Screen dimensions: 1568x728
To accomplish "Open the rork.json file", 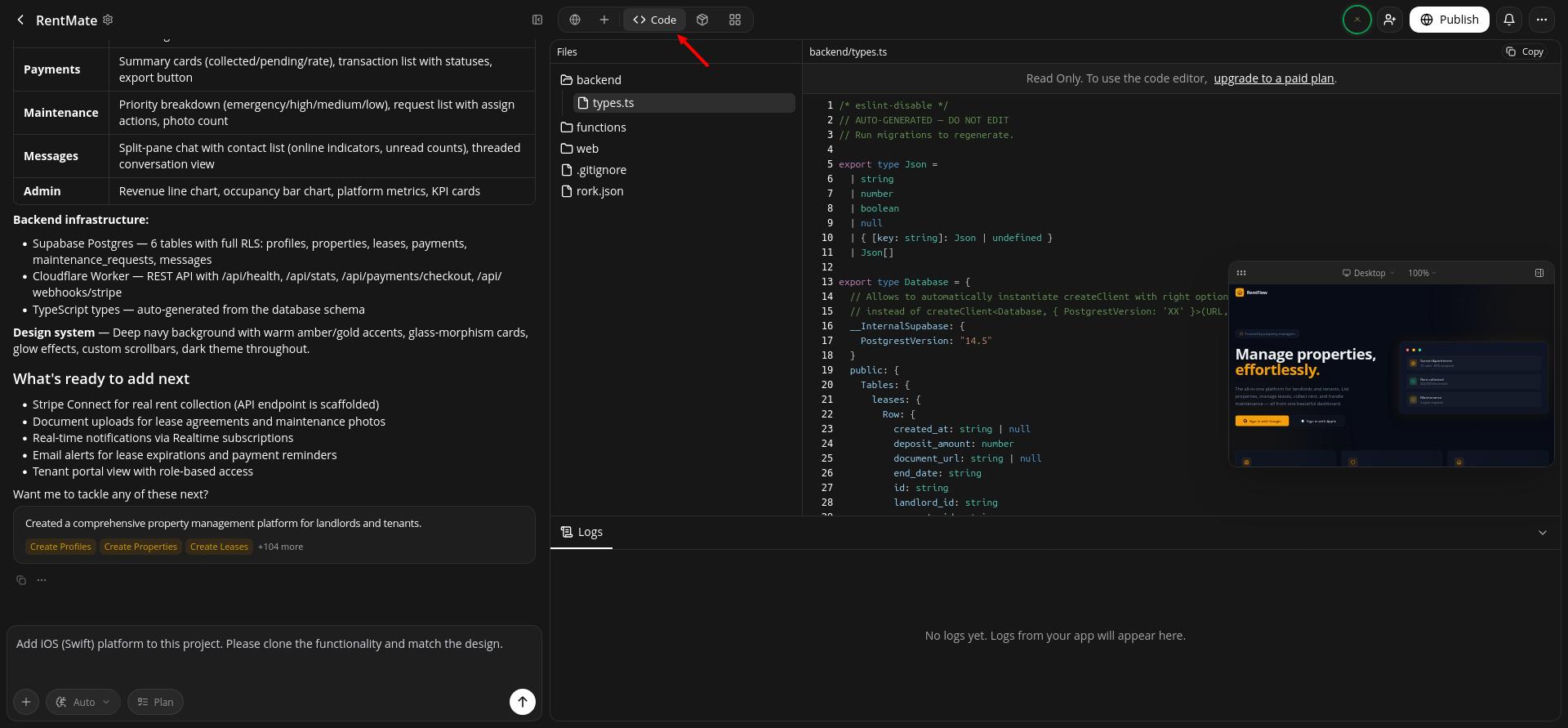I will pyautogui.click(x=592, y=191).
